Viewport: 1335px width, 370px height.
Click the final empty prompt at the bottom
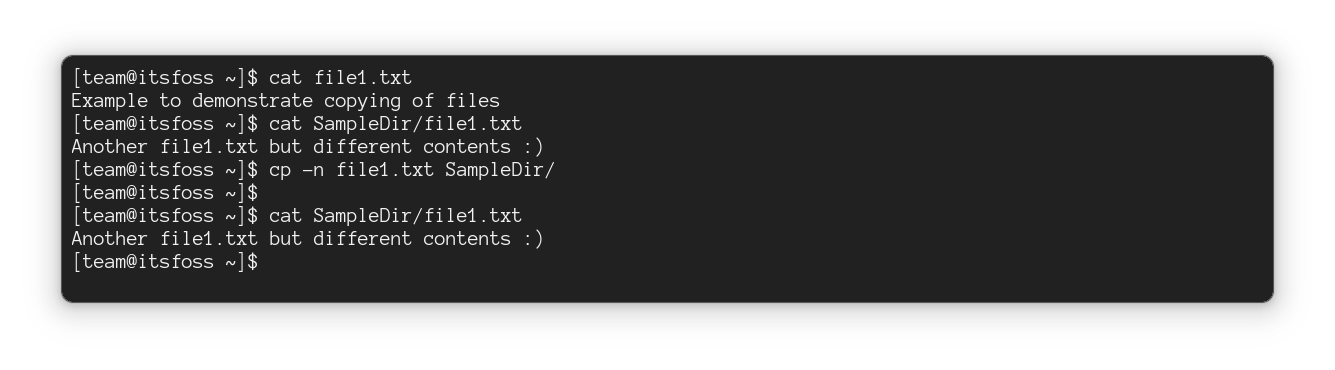pyautogui.click(x=165, y=262)
